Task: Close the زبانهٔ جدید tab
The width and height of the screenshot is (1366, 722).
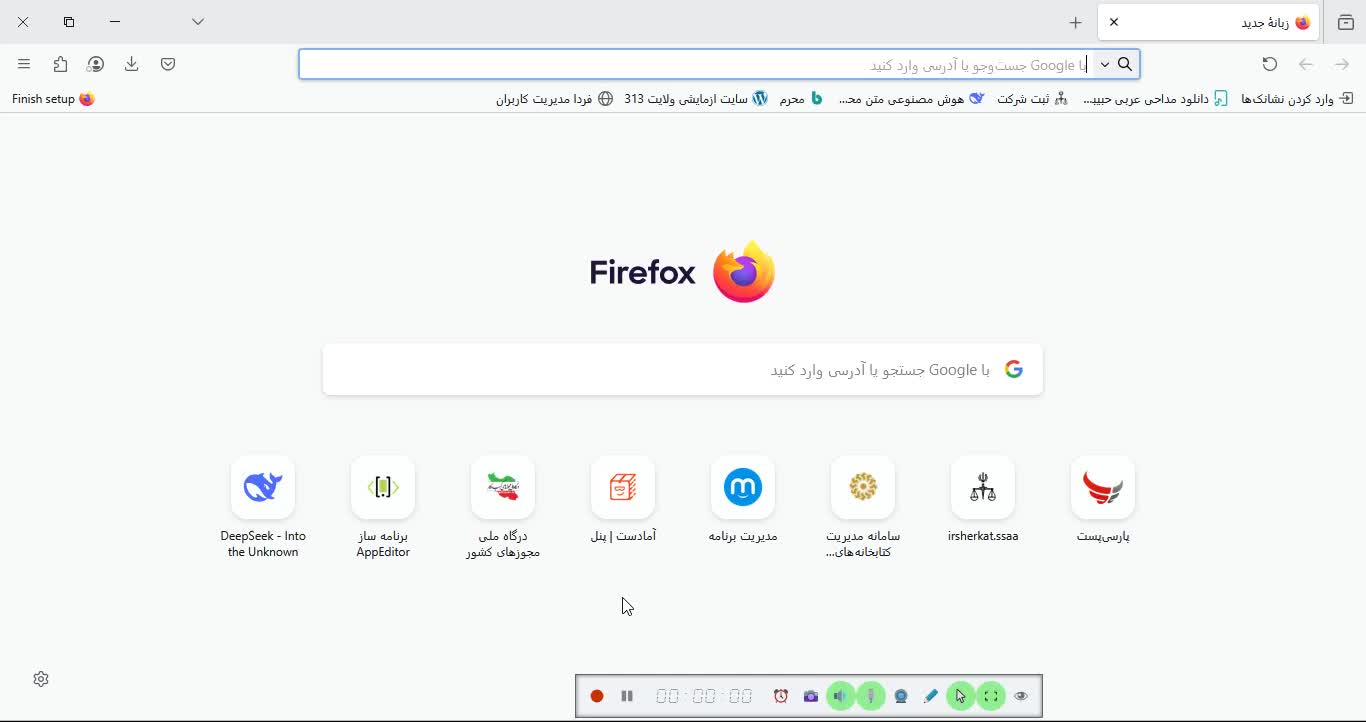Action: click(x=1114, y=22)
